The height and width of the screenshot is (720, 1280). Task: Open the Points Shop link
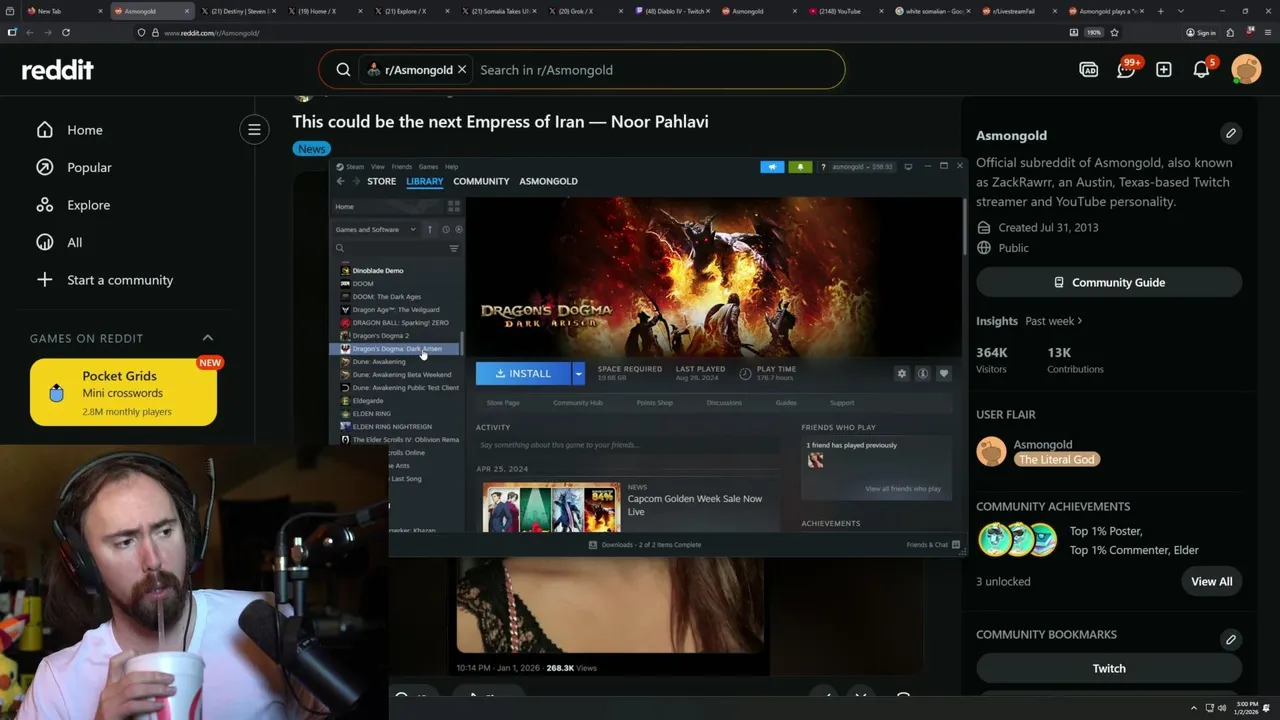[655, 403]
